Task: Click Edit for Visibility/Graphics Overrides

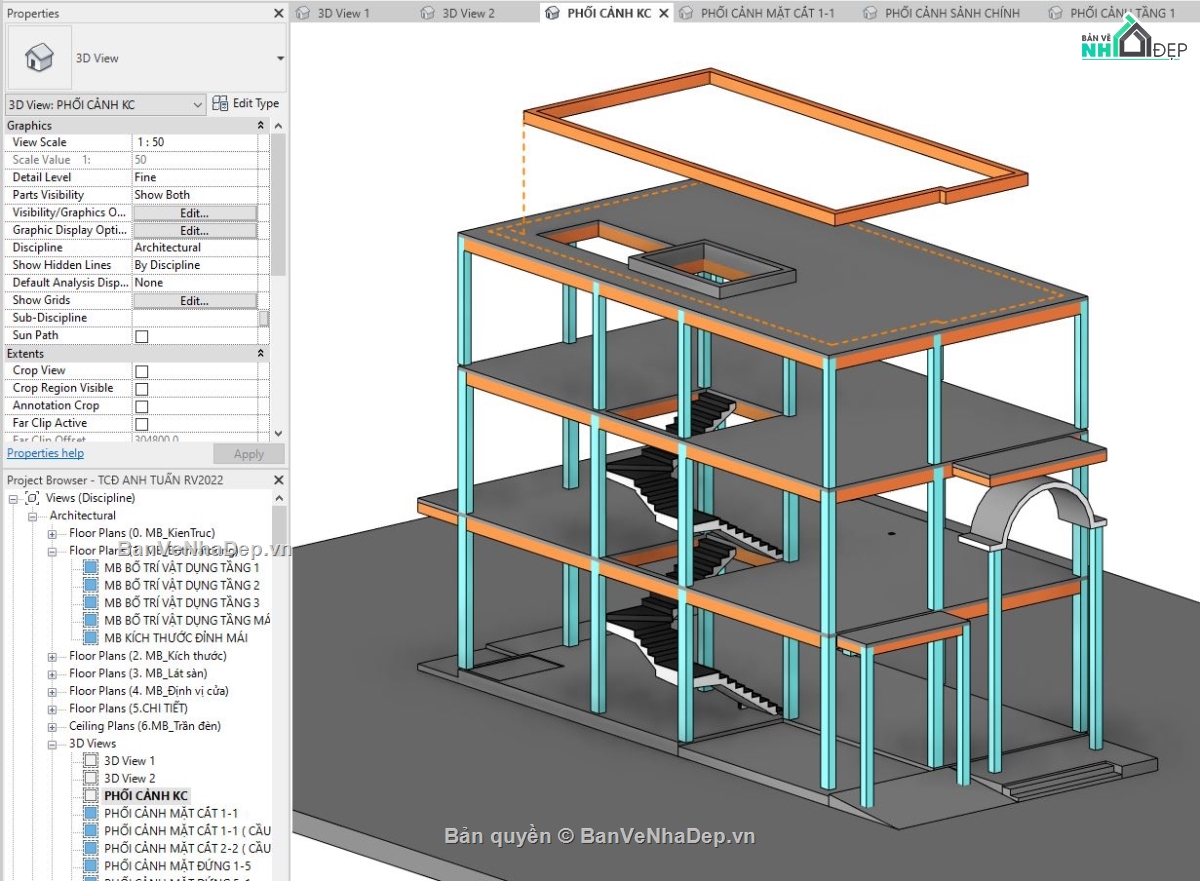Action: pos(196,212)
